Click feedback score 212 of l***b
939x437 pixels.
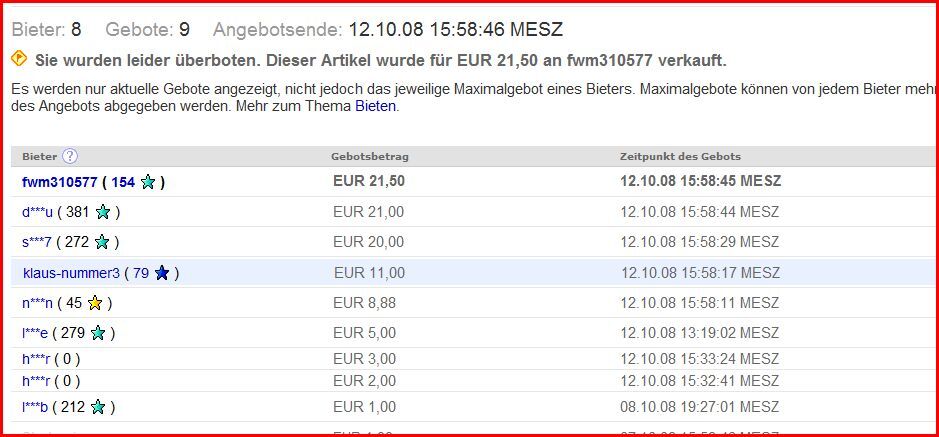[x=73, y=407]
